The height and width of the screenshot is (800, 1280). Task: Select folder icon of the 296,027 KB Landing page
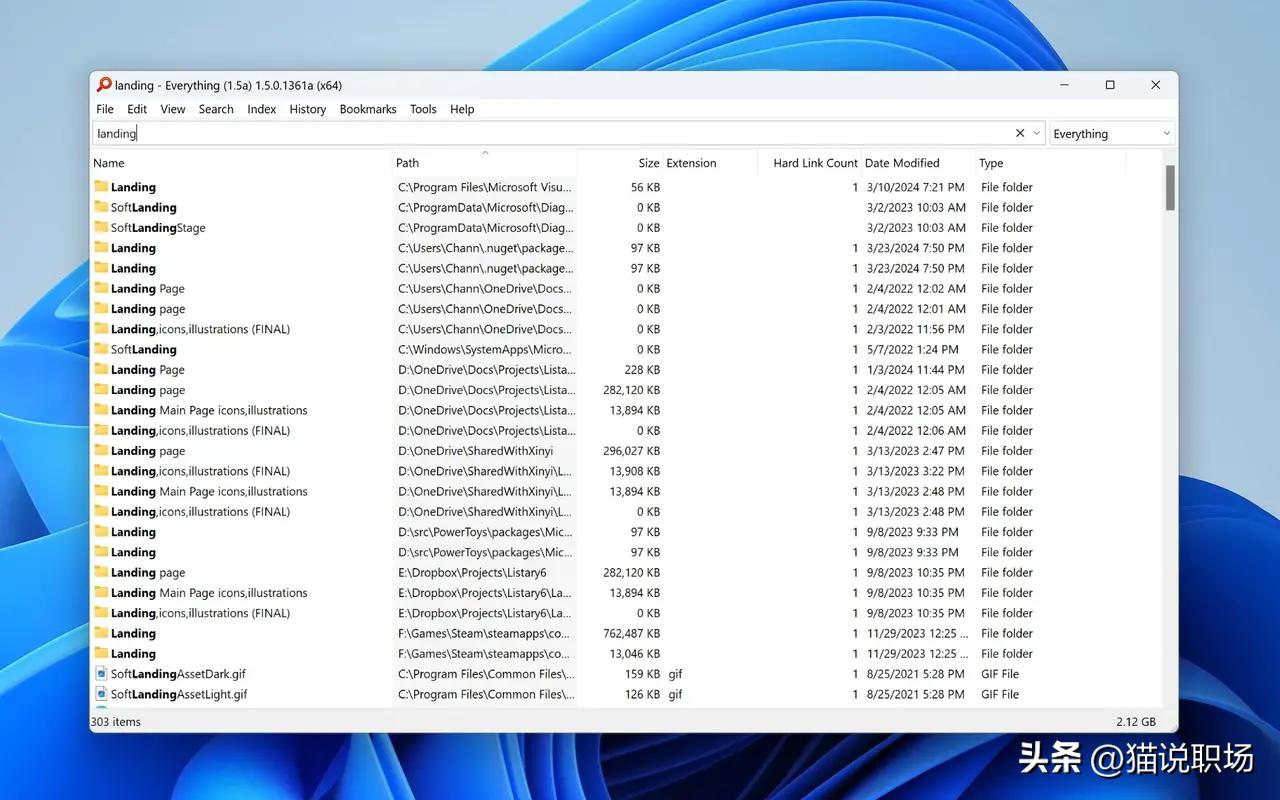coord(101,450)
